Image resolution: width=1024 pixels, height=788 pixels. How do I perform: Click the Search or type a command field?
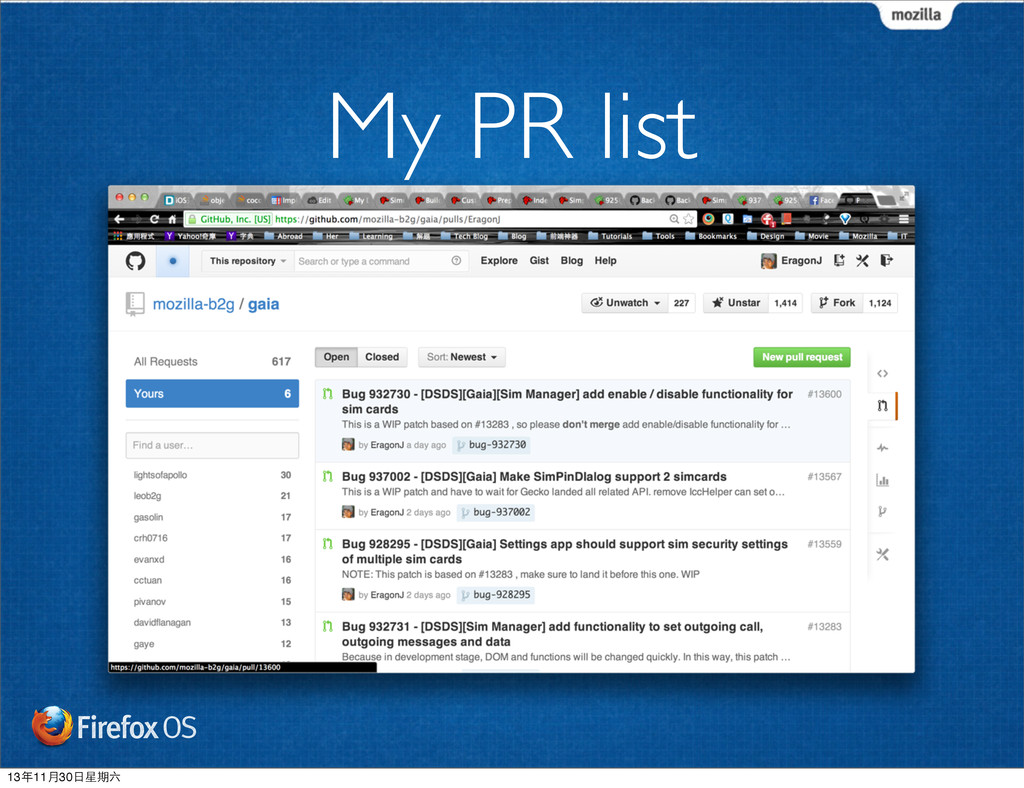[381, 261]
